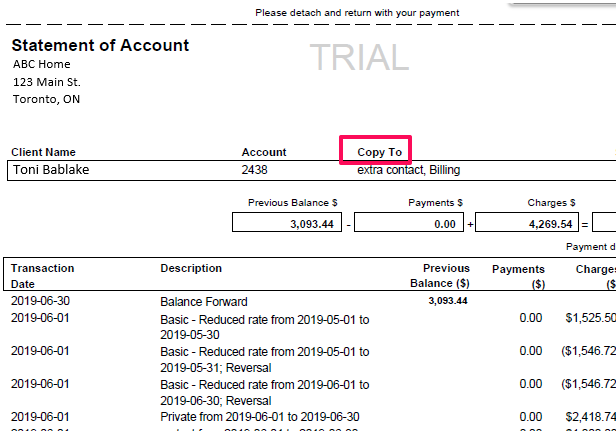
Task: Select the ABC Home company name
Action: (41, 64)
